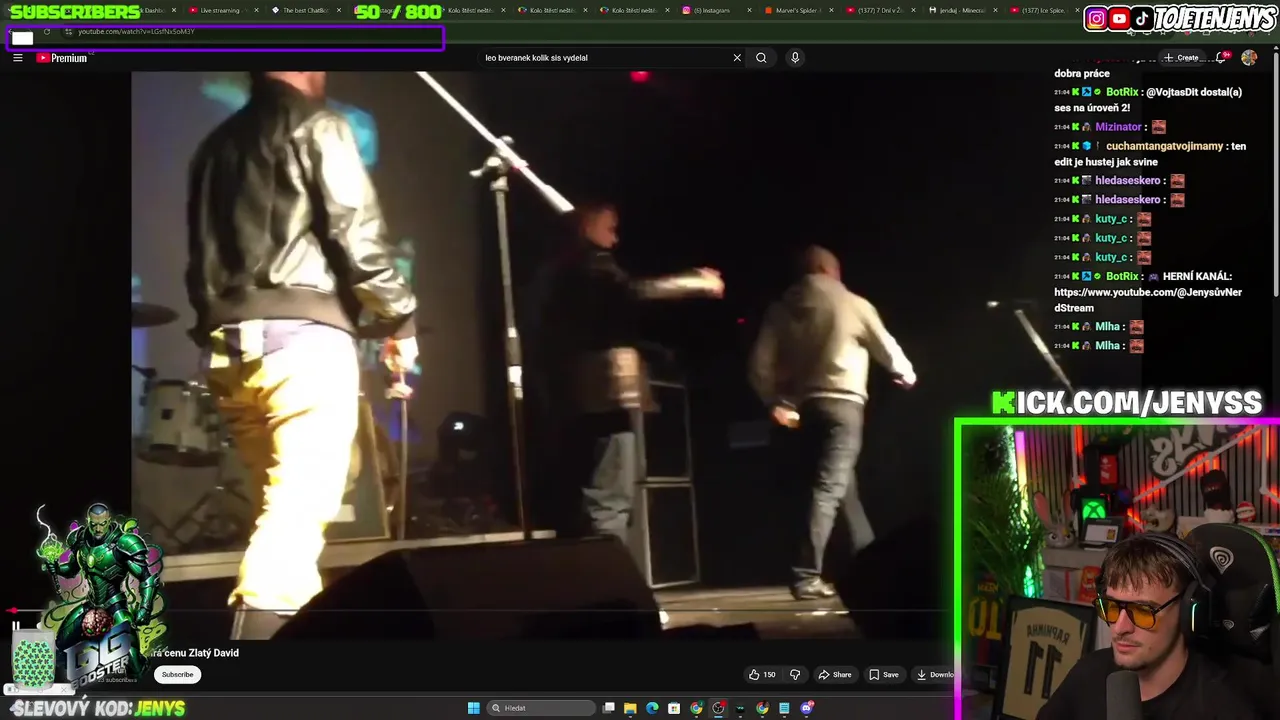The image size is (1280, 720).
Task: Run the YouTube search magnifier button
Action: click(761, 58)
